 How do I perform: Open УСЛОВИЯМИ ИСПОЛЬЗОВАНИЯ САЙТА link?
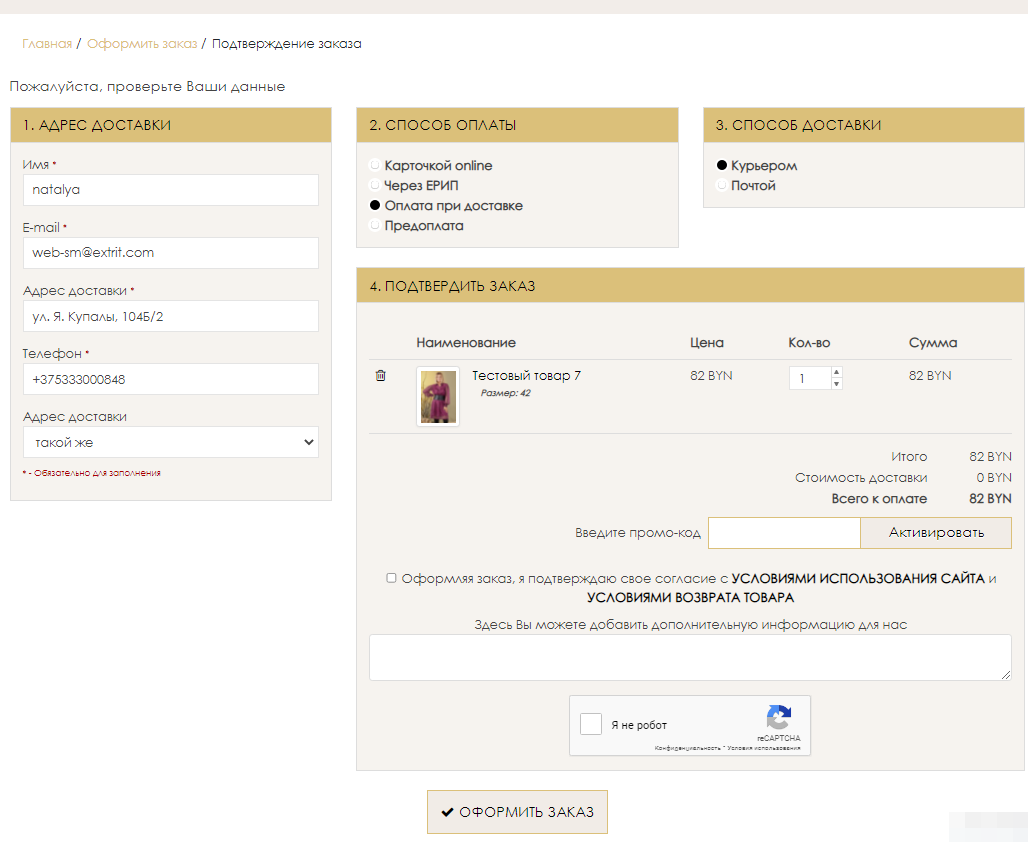(858, 578)
